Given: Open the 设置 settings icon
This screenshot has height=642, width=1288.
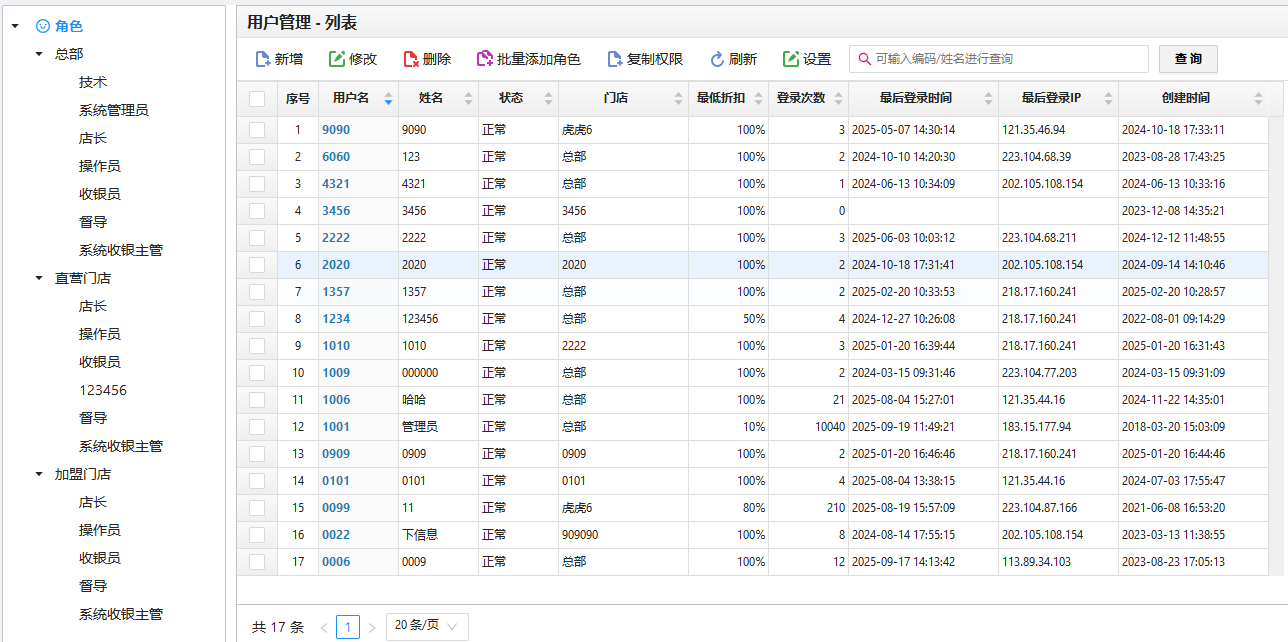Looking at the screenshot, I should [791, 59].
